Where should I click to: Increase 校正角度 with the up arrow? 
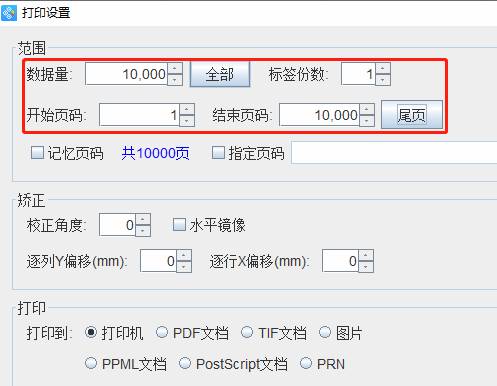pyautogui.click(x=143, y=219)
